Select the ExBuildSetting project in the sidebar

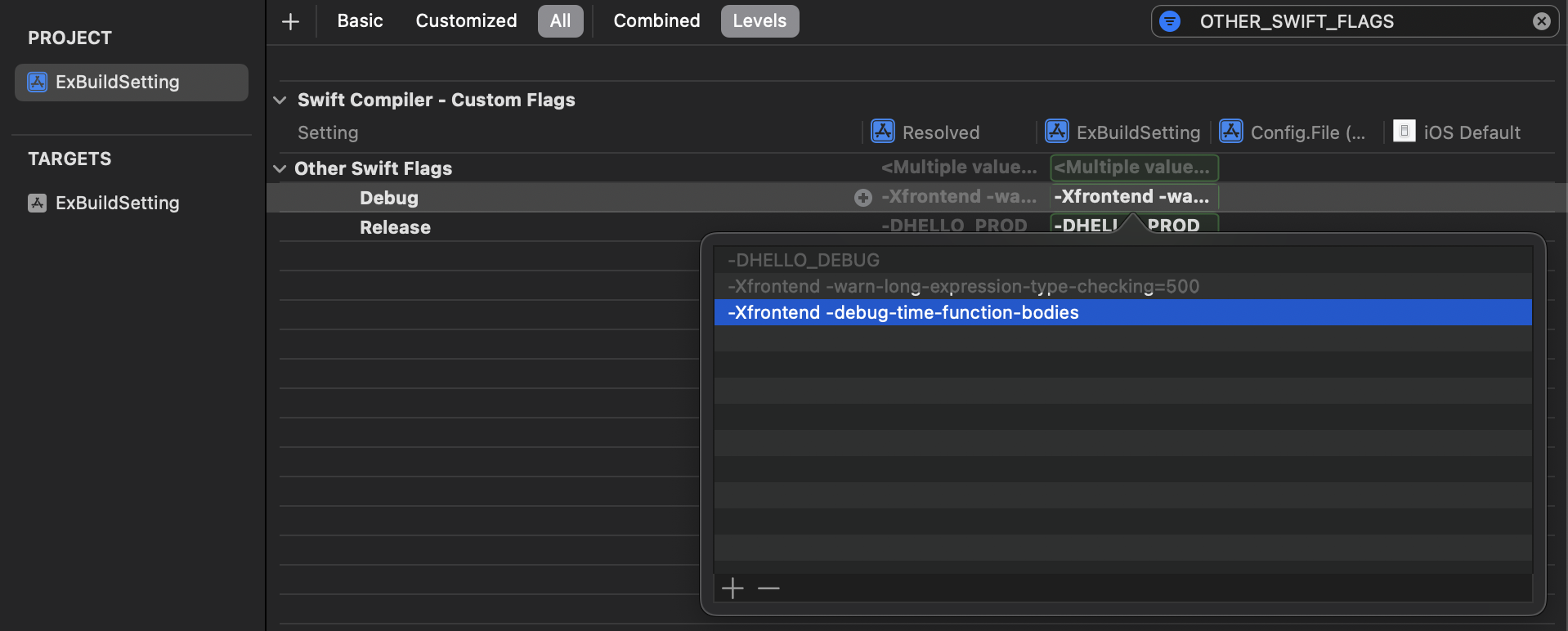(132, 83)
